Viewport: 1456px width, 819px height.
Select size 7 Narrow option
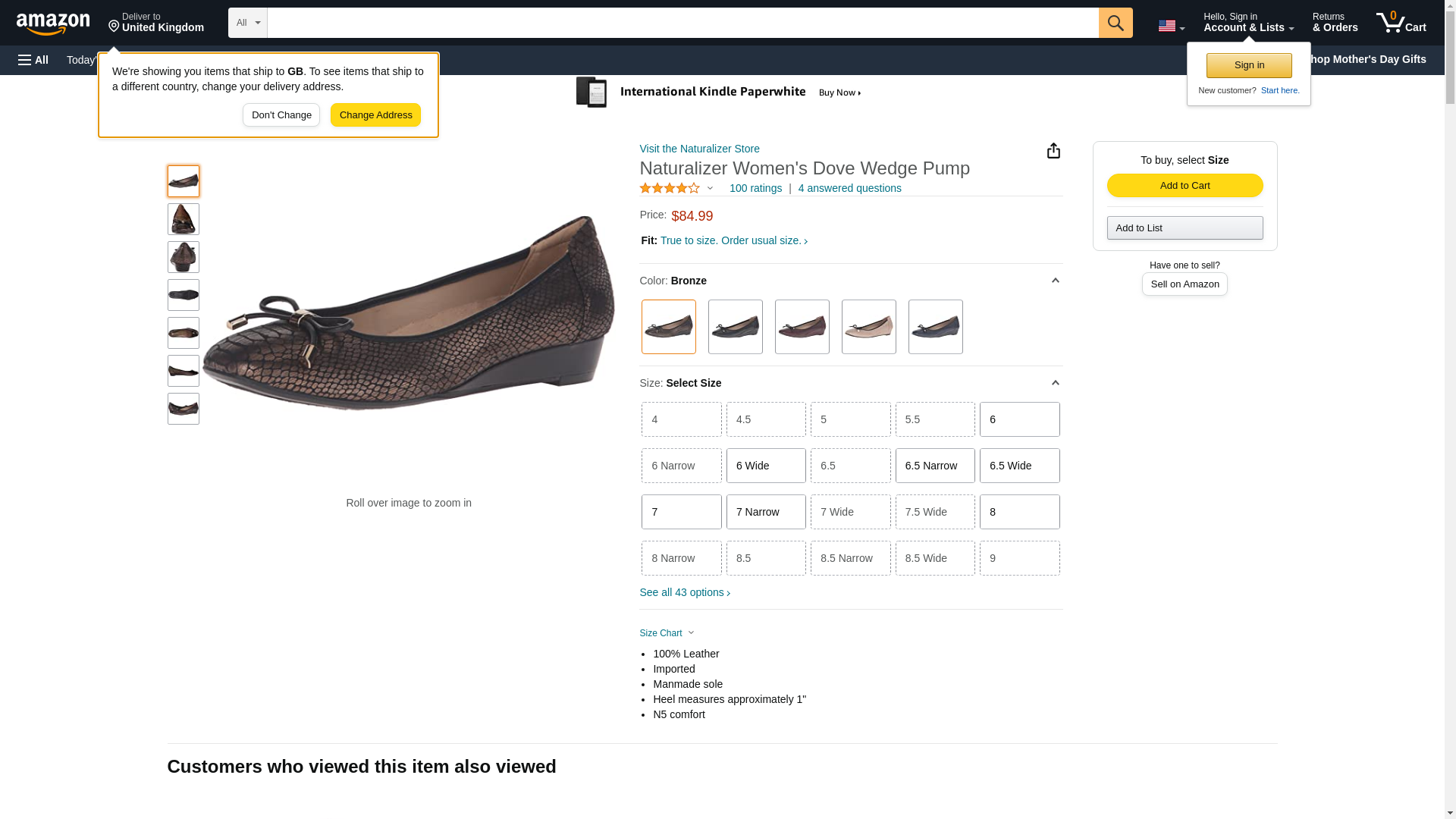click(766, 512)
